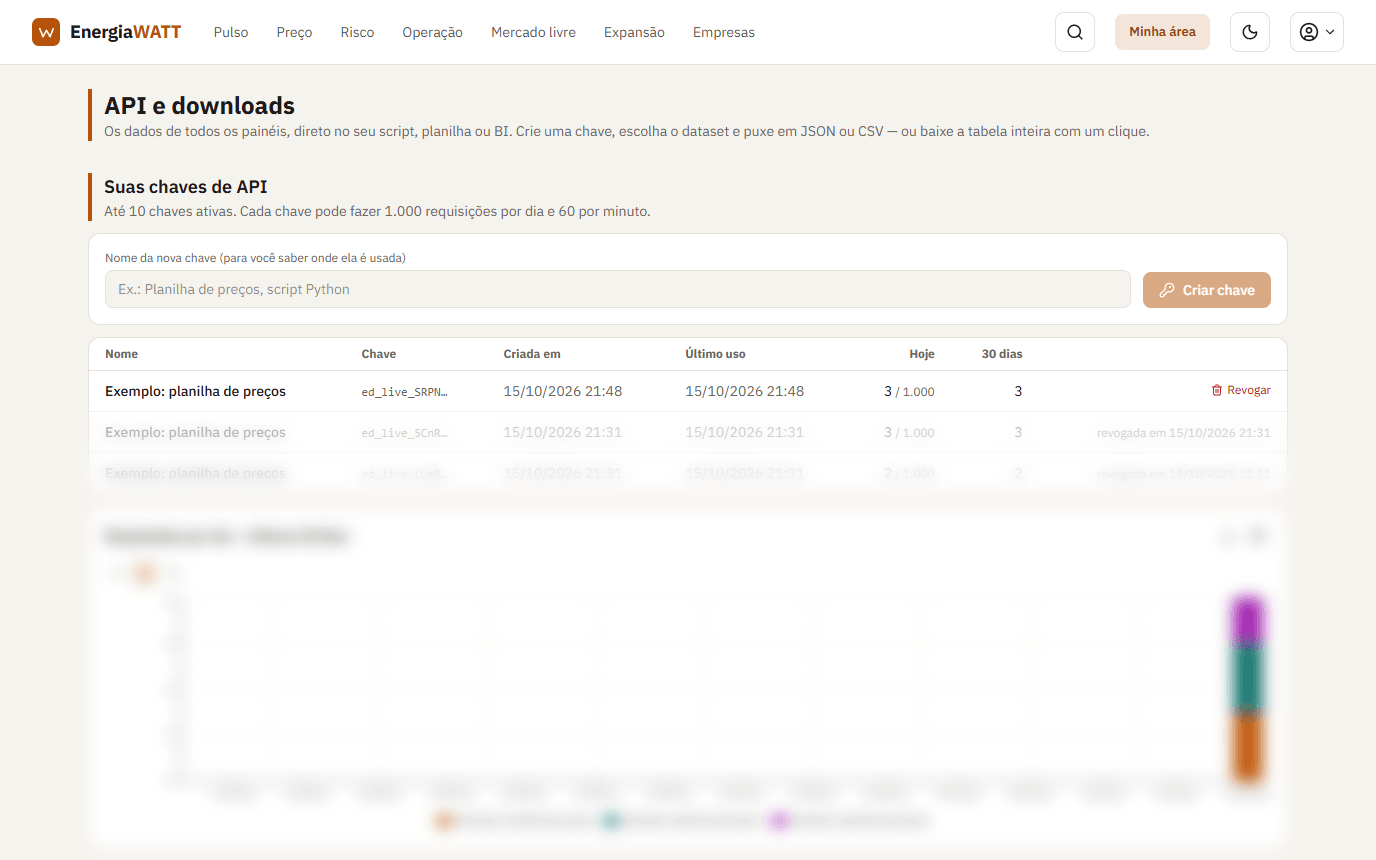1376x860 pixels.
Task: Open the Preço section
Action: tap(294, 32)
